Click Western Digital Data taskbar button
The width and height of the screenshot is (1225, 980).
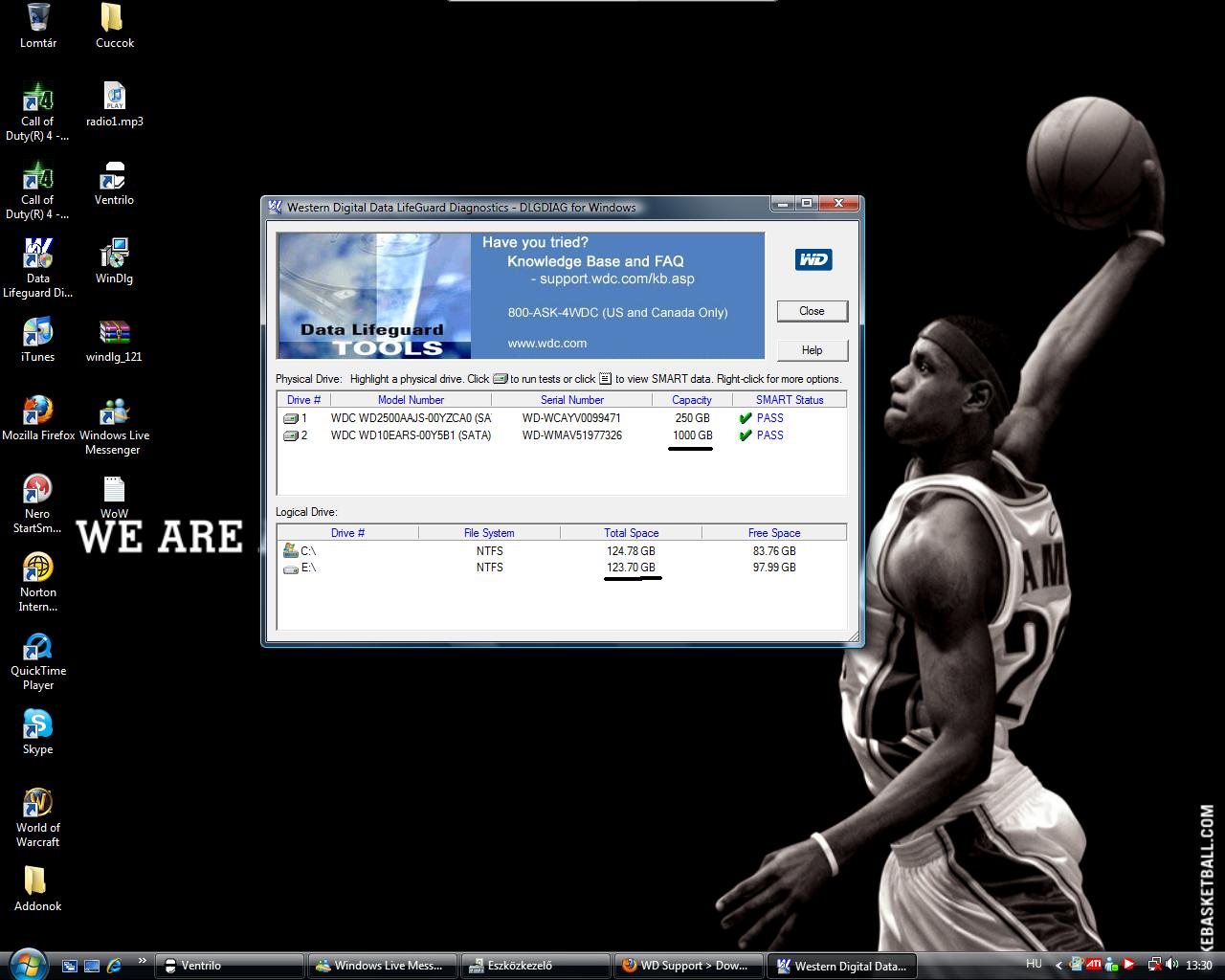pyautogui.click(x=841, y=966)
